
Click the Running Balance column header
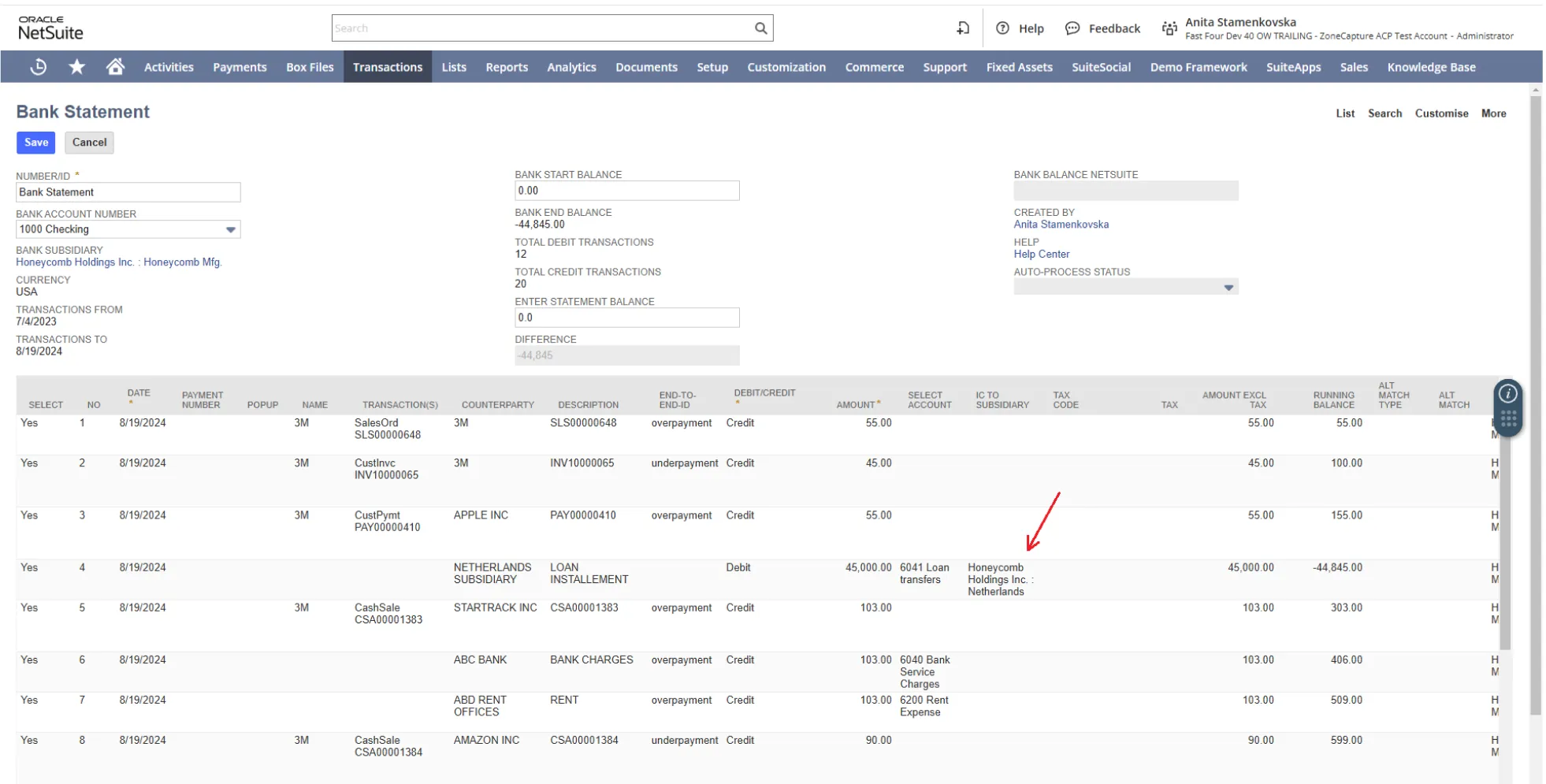(x=1333, y=400)
